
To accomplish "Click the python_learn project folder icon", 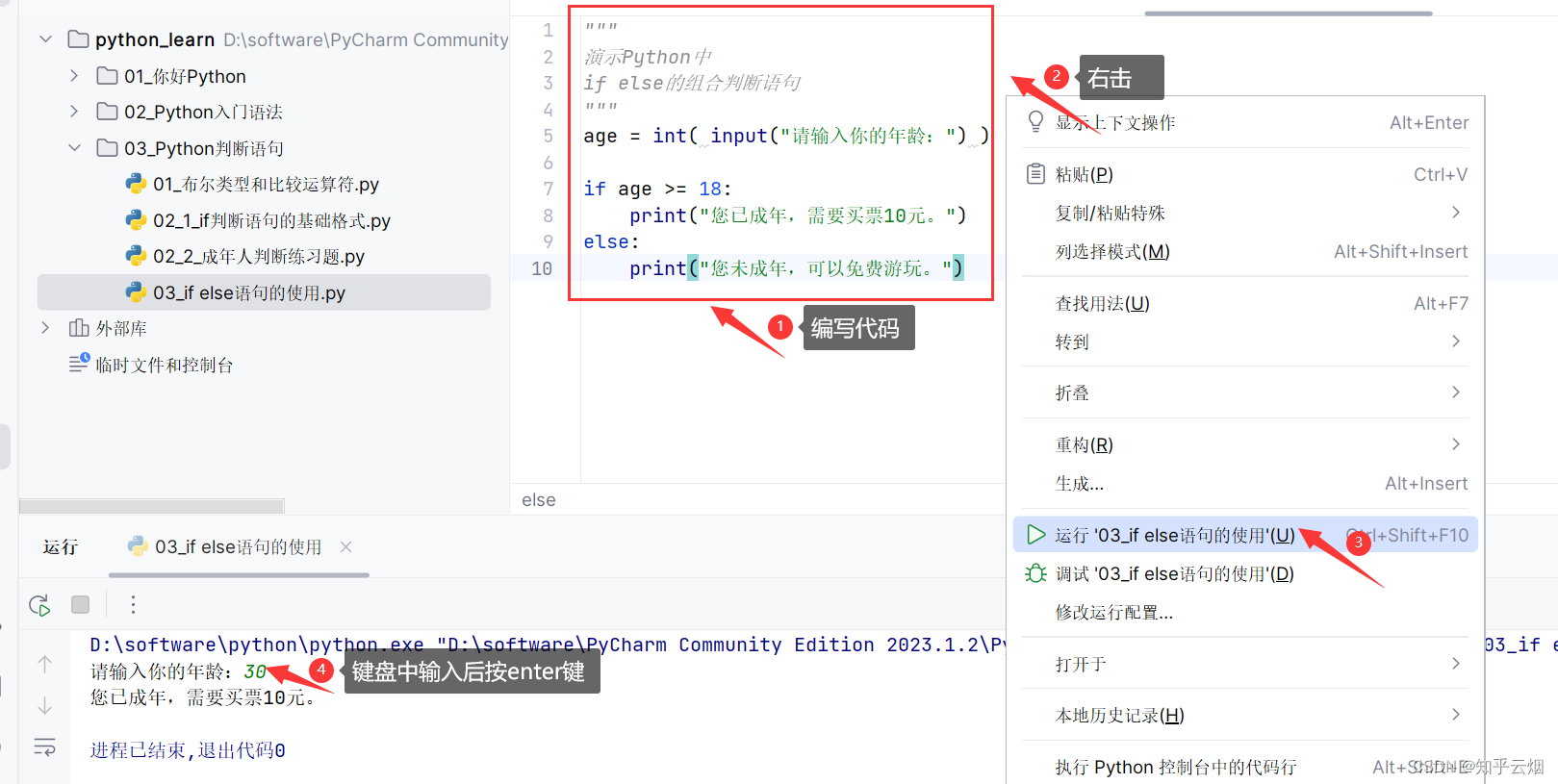I will pos(79,39).
